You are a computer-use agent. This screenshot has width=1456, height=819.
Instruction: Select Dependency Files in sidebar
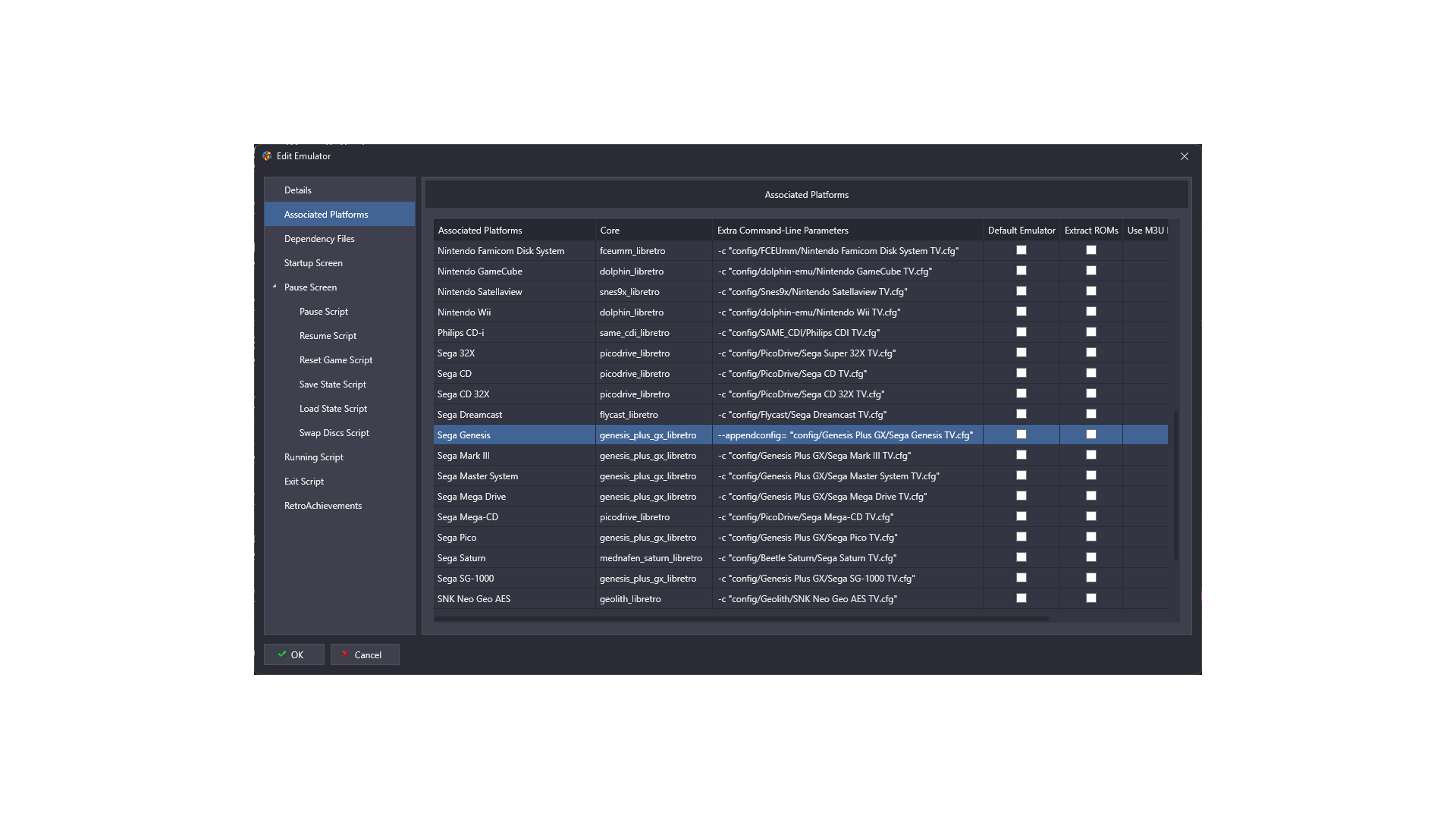click(x=319, y=239)
